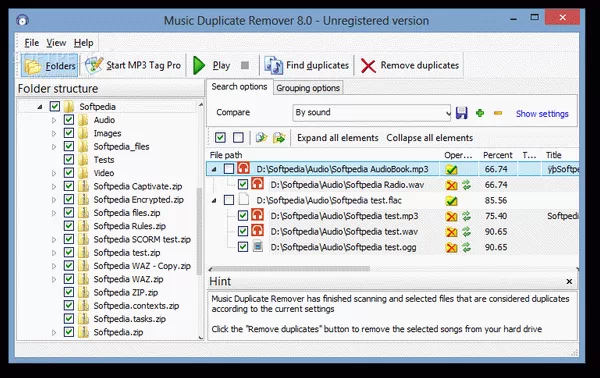The image size is (600, 378).
Task: Click green swap arrows for test.wav
Action: 466,232
